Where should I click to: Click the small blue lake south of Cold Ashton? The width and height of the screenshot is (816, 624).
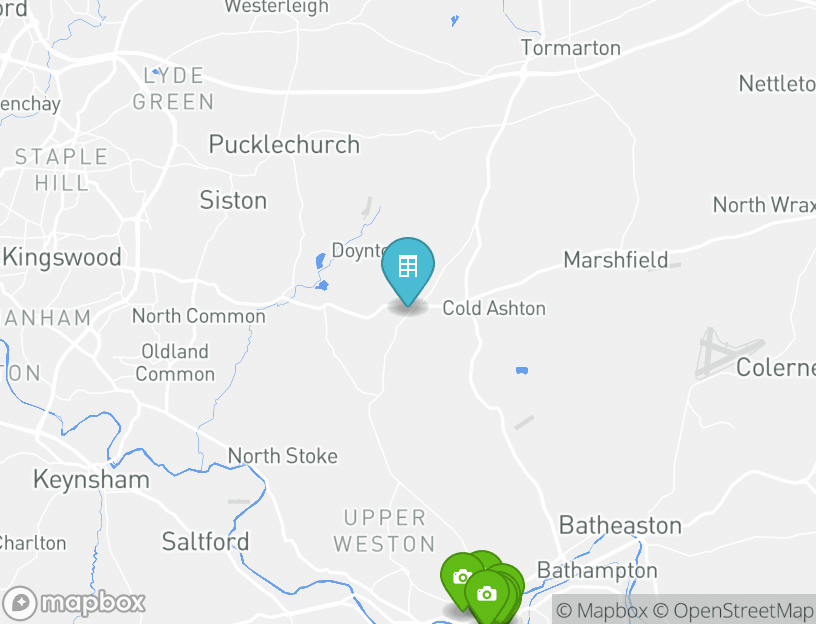[522, 371]
